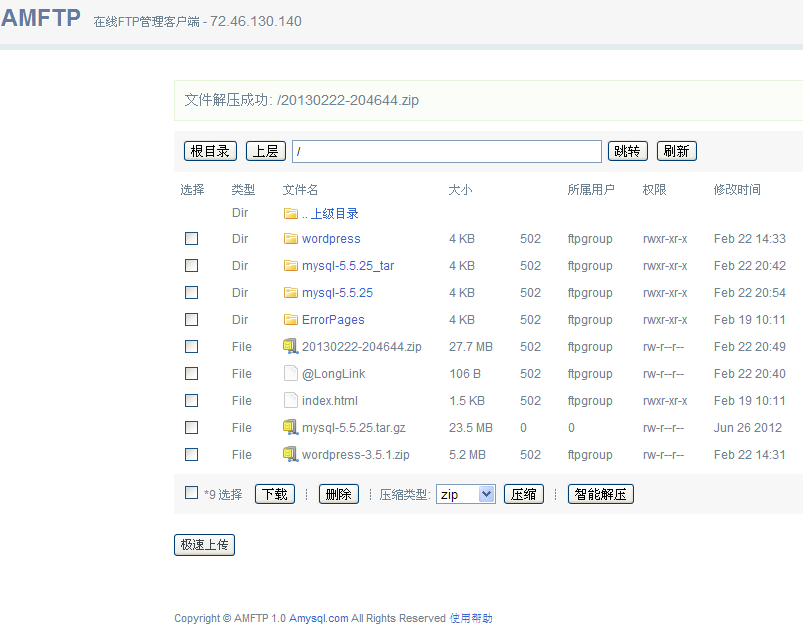Click the 刷新 refresh button
Image resolution: width=803 pixels, height=635 pixels.
(677, 151)
